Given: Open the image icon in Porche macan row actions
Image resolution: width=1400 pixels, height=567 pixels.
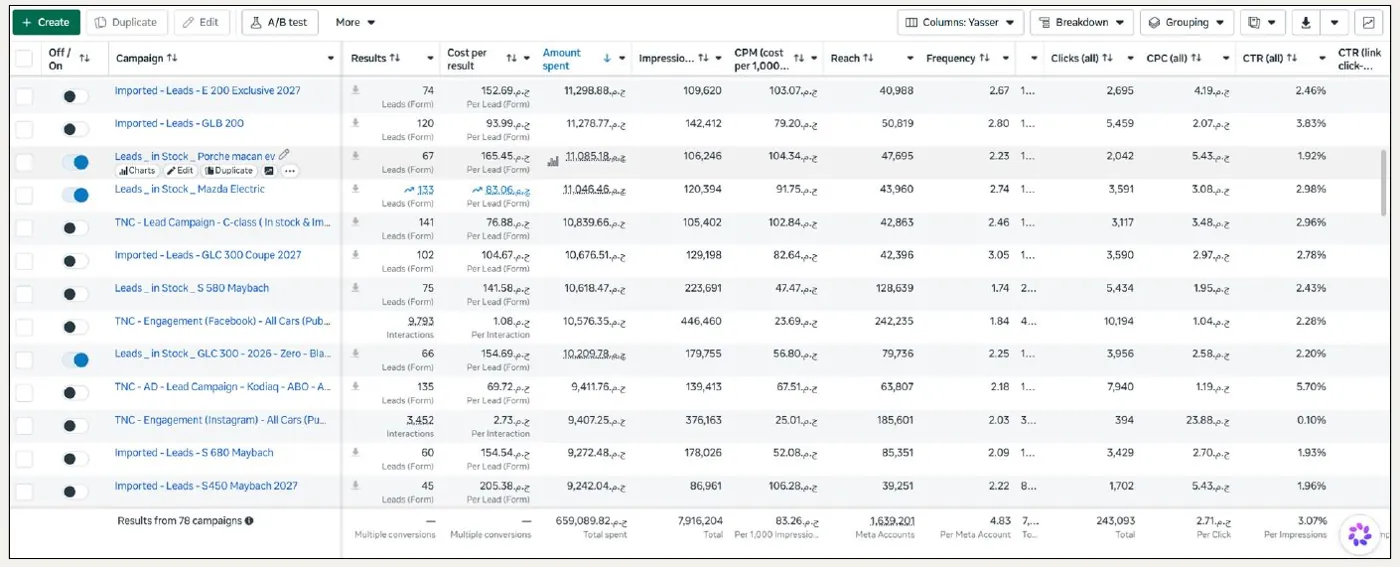Looking at the screenshot, I should point(268,171).
